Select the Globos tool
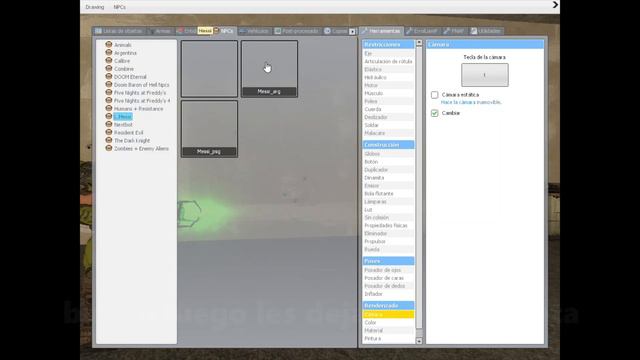The image size is (640, 360). tap(388, 153)
